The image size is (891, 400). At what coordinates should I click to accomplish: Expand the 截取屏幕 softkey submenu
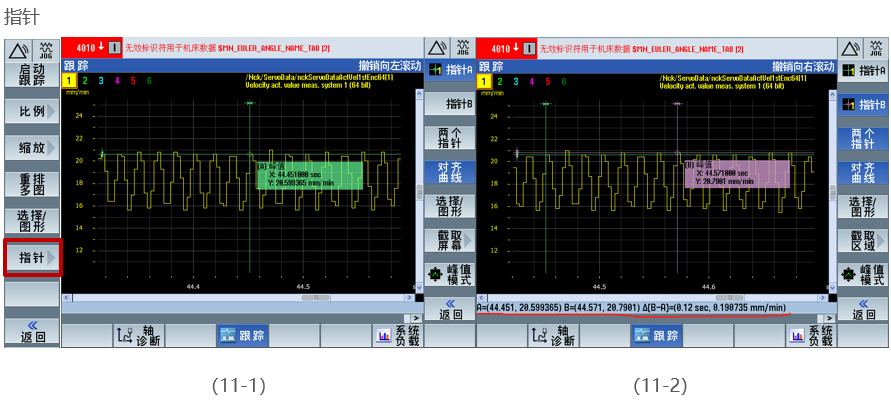click(450, 241)
